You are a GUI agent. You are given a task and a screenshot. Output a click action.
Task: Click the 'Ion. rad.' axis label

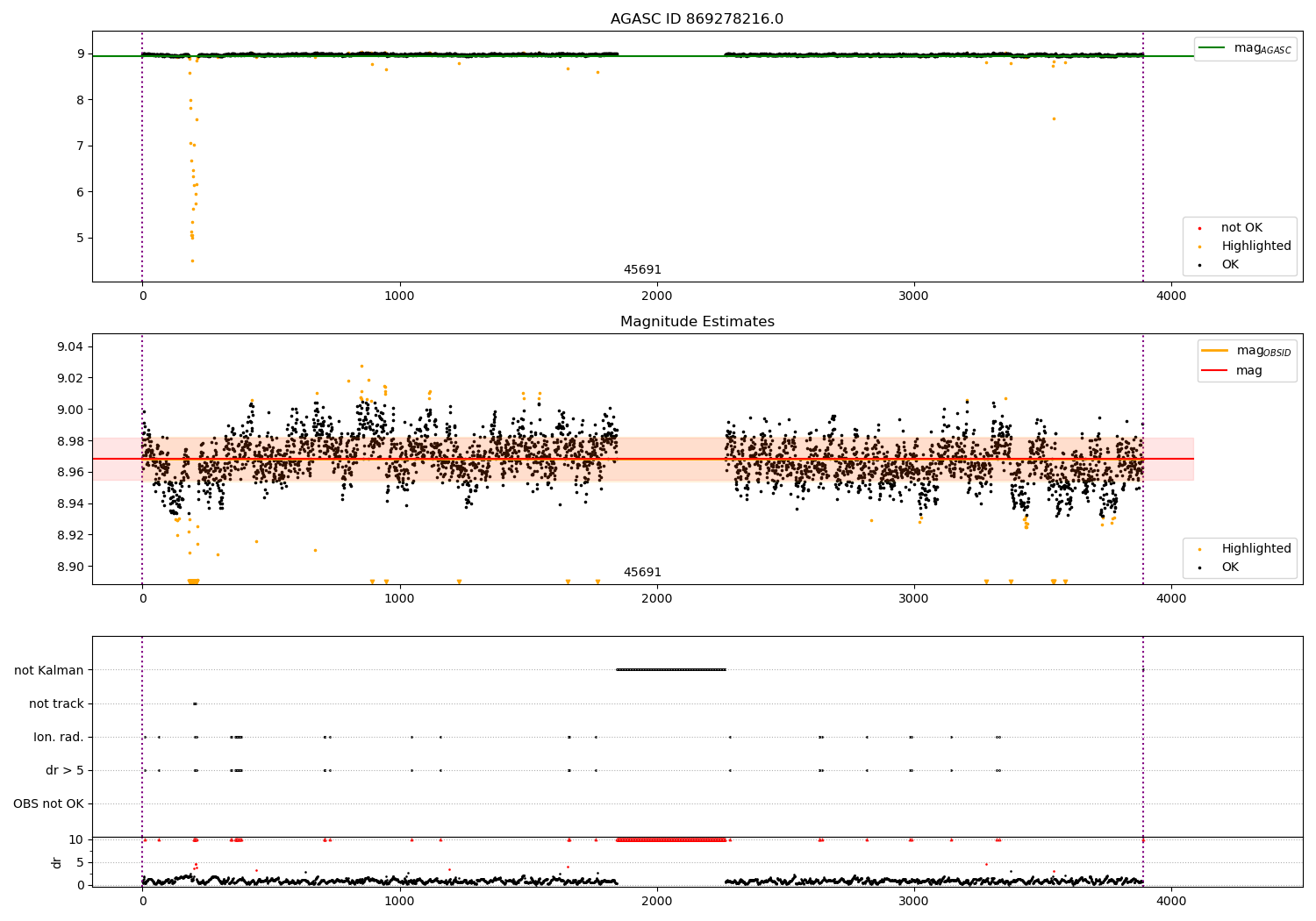click(x=59, y=737)
